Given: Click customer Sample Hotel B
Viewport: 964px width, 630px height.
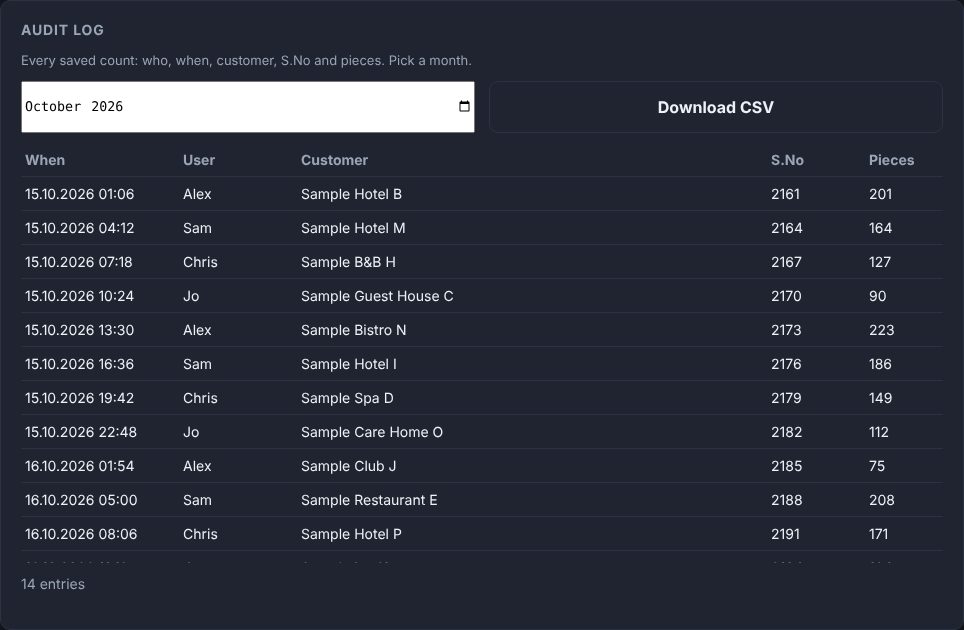Looking at the screenshot, I should 351,194.
